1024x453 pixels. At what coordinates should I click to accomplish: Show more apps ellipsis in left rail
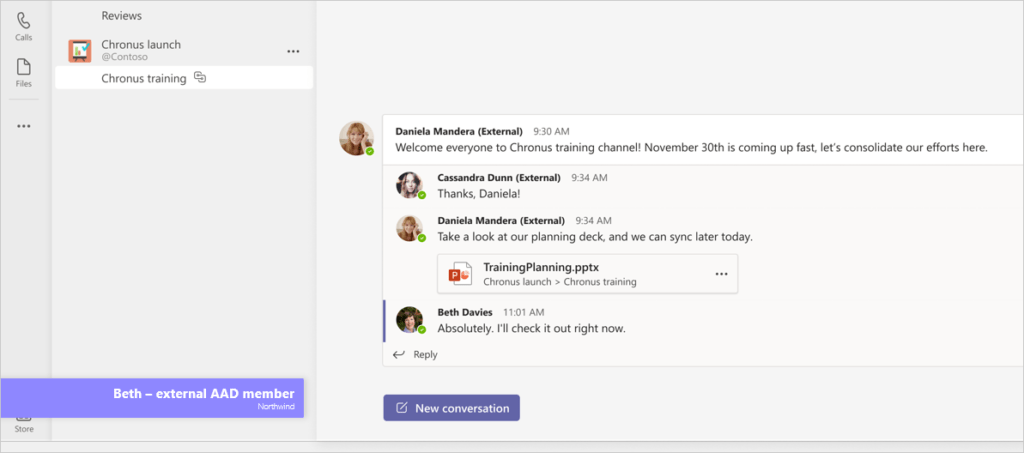click(x=24, y=126)
